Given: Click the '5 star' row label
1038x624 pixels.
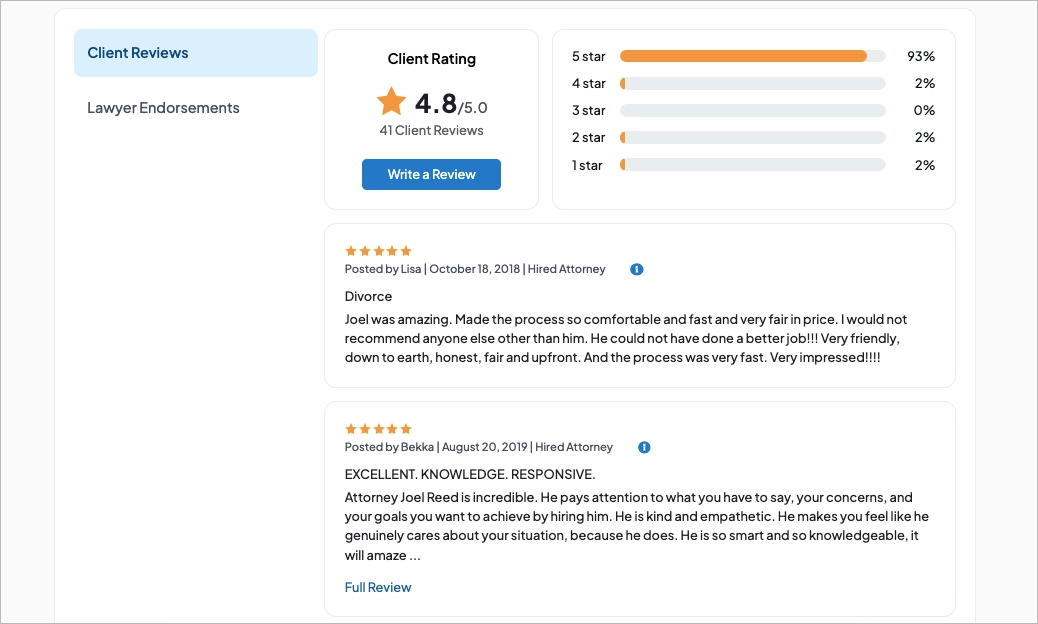Looking at the screenshot, I should tap(588, 56).
